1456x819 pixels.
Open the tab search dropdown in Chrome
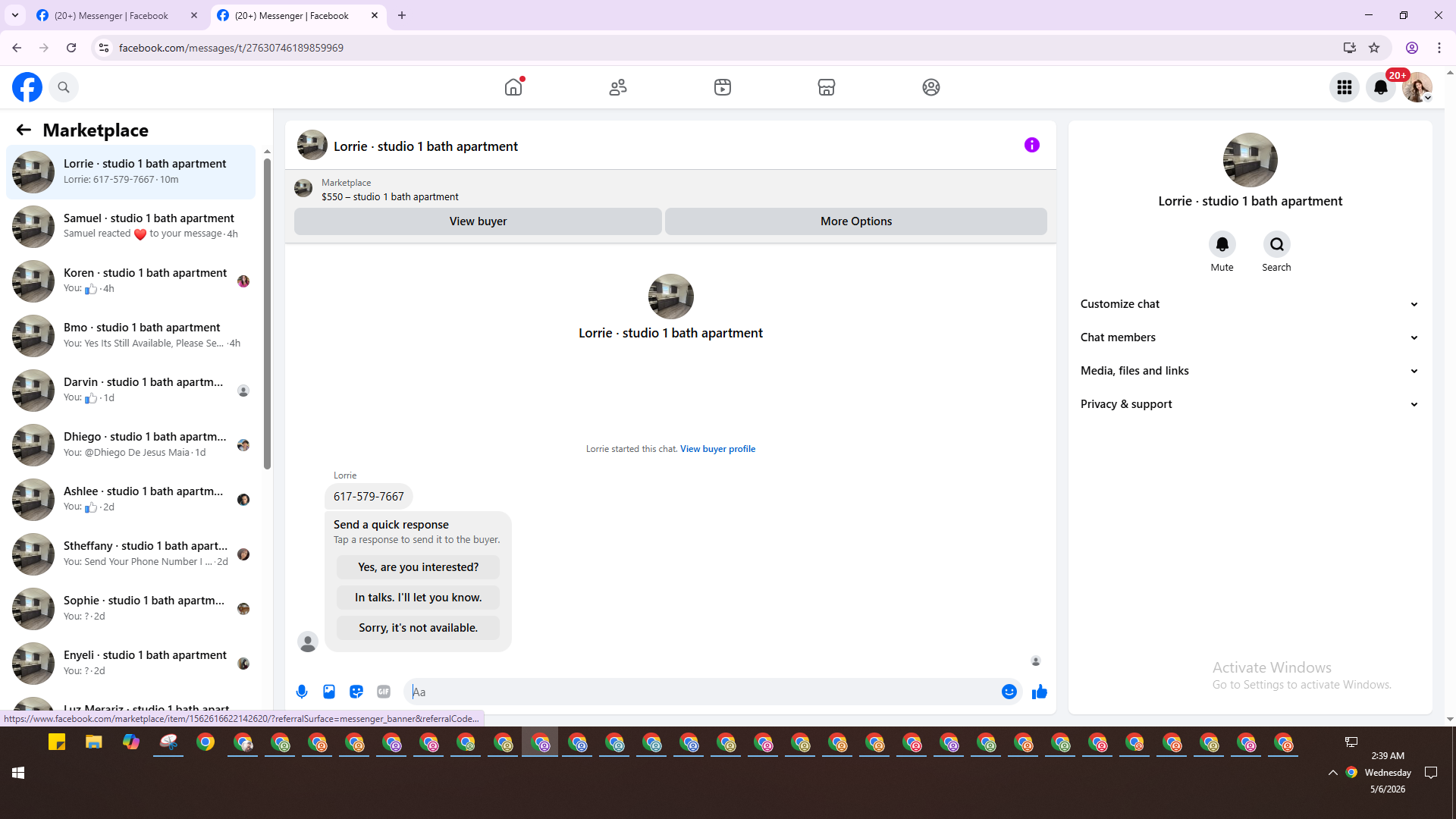pos(15,15)
